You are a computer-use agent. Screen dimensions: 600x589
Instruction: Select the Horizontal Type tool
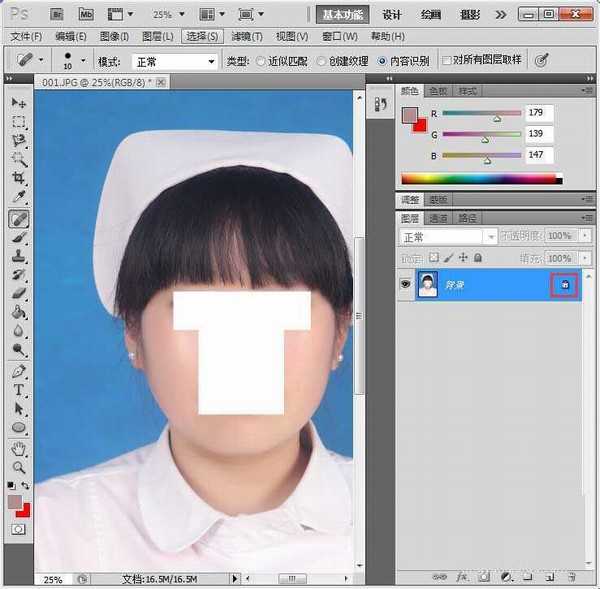(18, 390)
